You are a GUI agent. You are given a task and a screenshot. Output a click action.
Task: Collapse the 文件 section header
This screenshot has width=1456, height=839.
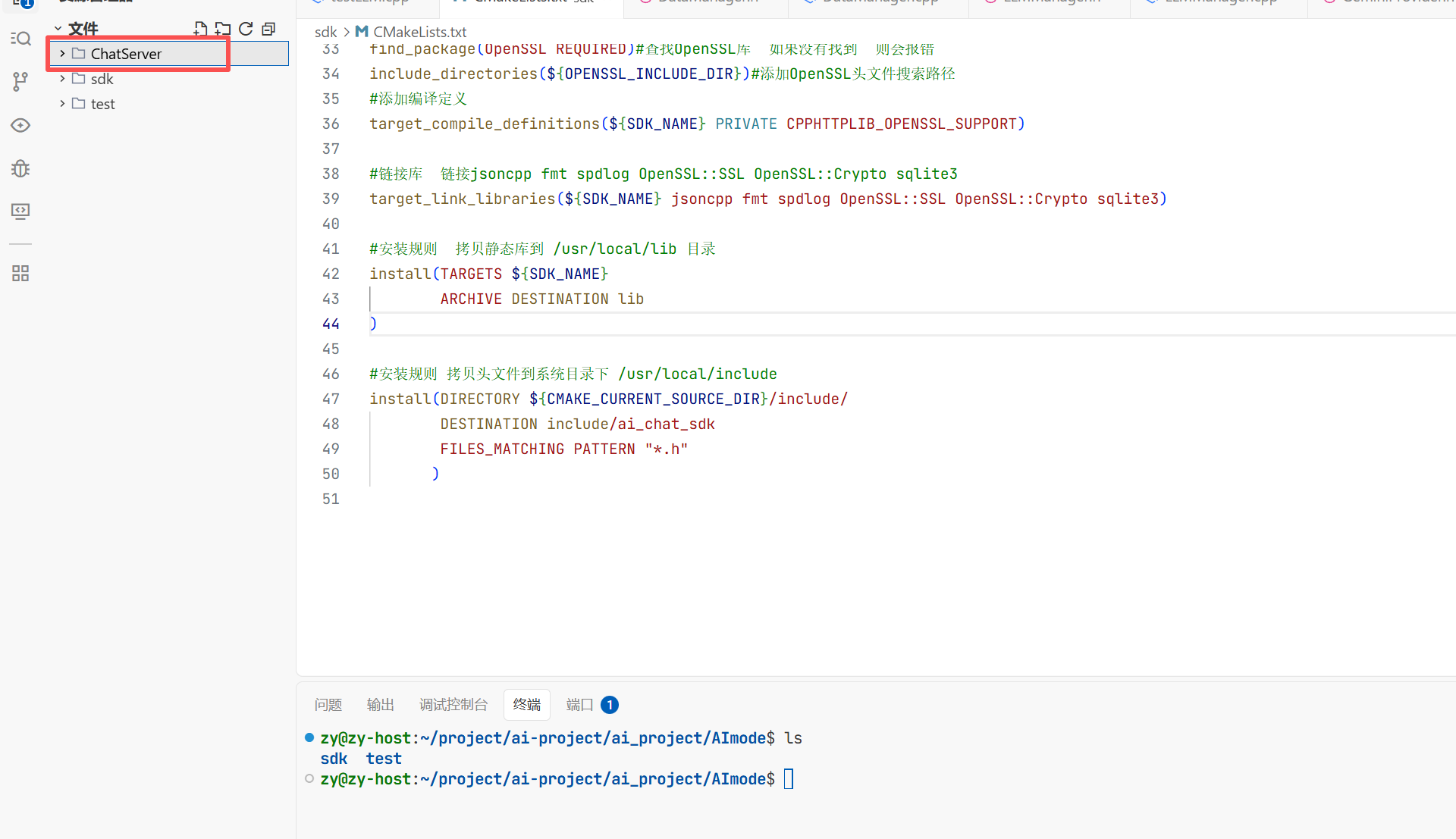click(x=83, y=29)
